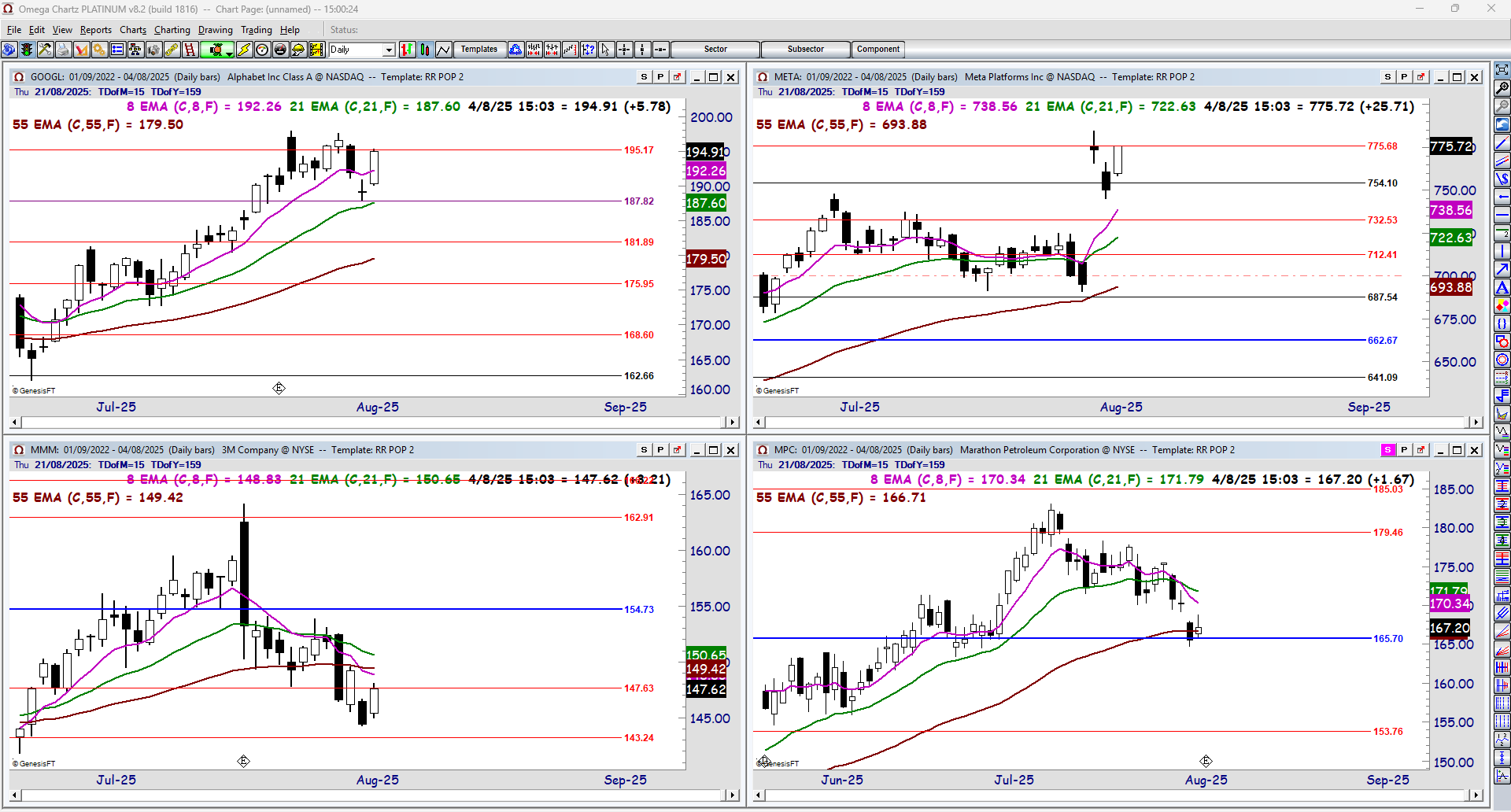Select the text annotation A tool
This screenshot has height=812, width=1511.
[x=1502, y=288]
